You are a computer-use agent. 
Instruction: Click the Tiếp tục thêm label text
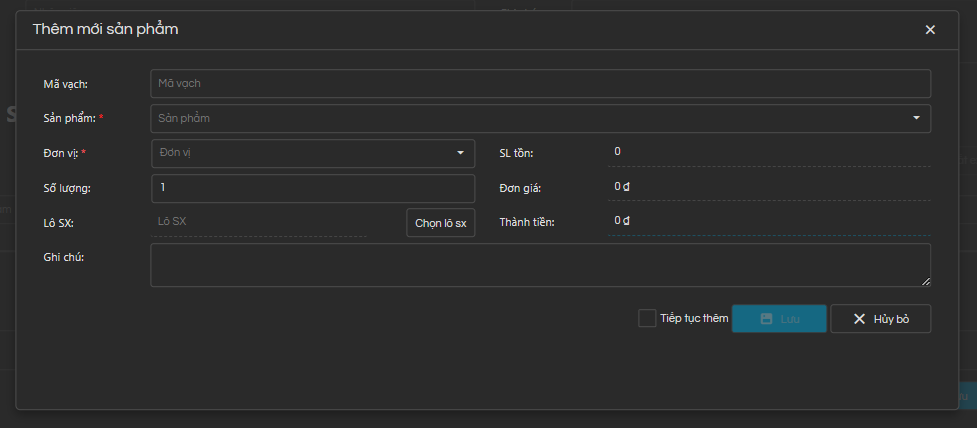[694, 318]
